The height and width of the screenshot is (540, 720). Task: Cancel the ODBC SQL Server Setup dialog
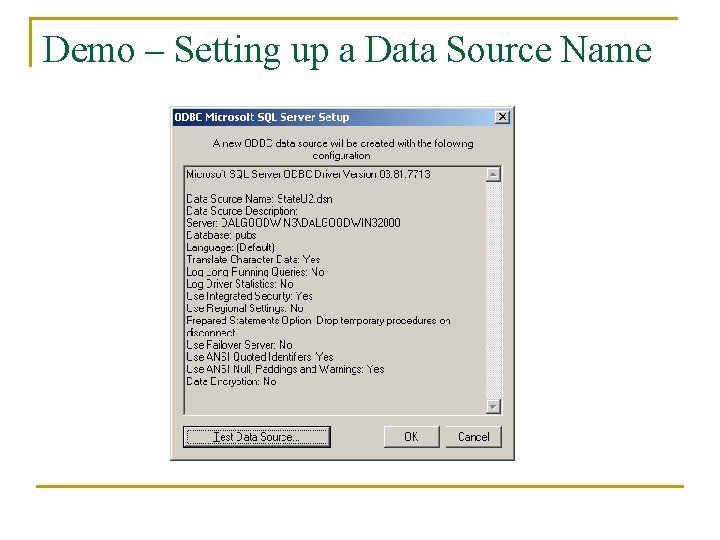coord(473,437)
